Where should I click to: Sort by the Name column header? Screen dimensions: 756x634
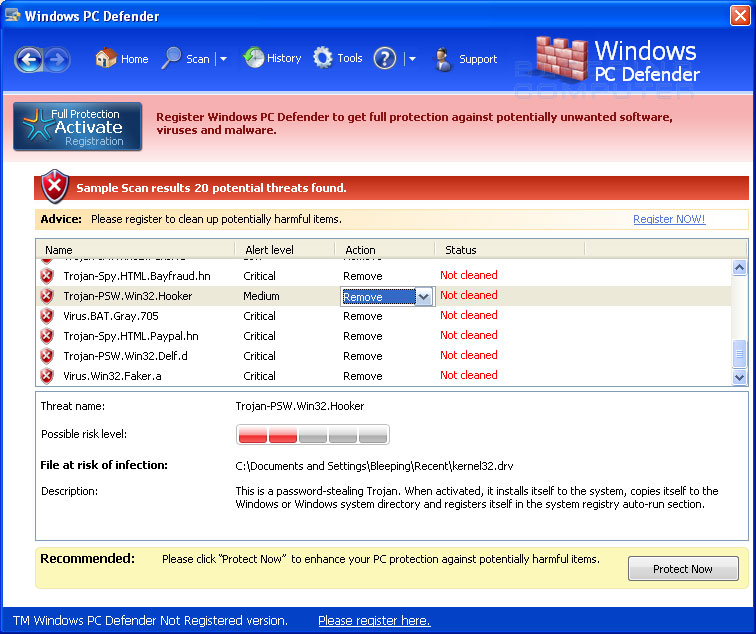point(135,250)
